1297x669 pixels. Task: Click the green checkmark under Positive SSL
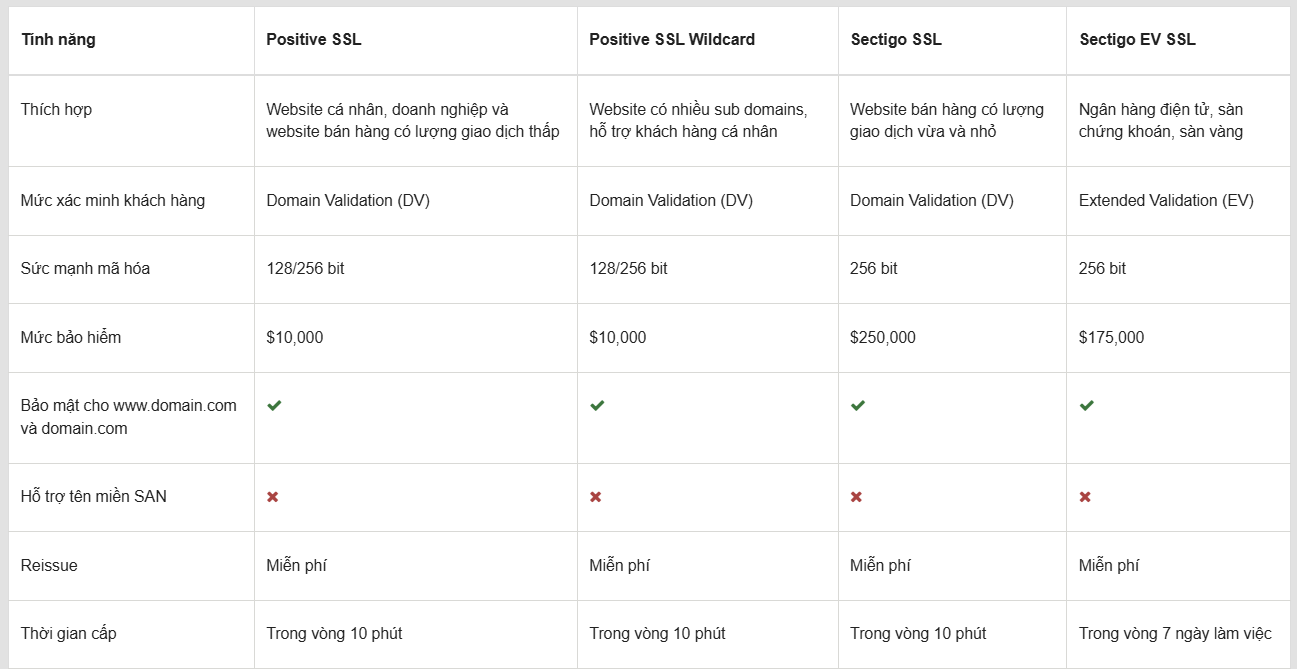(274, 405)
